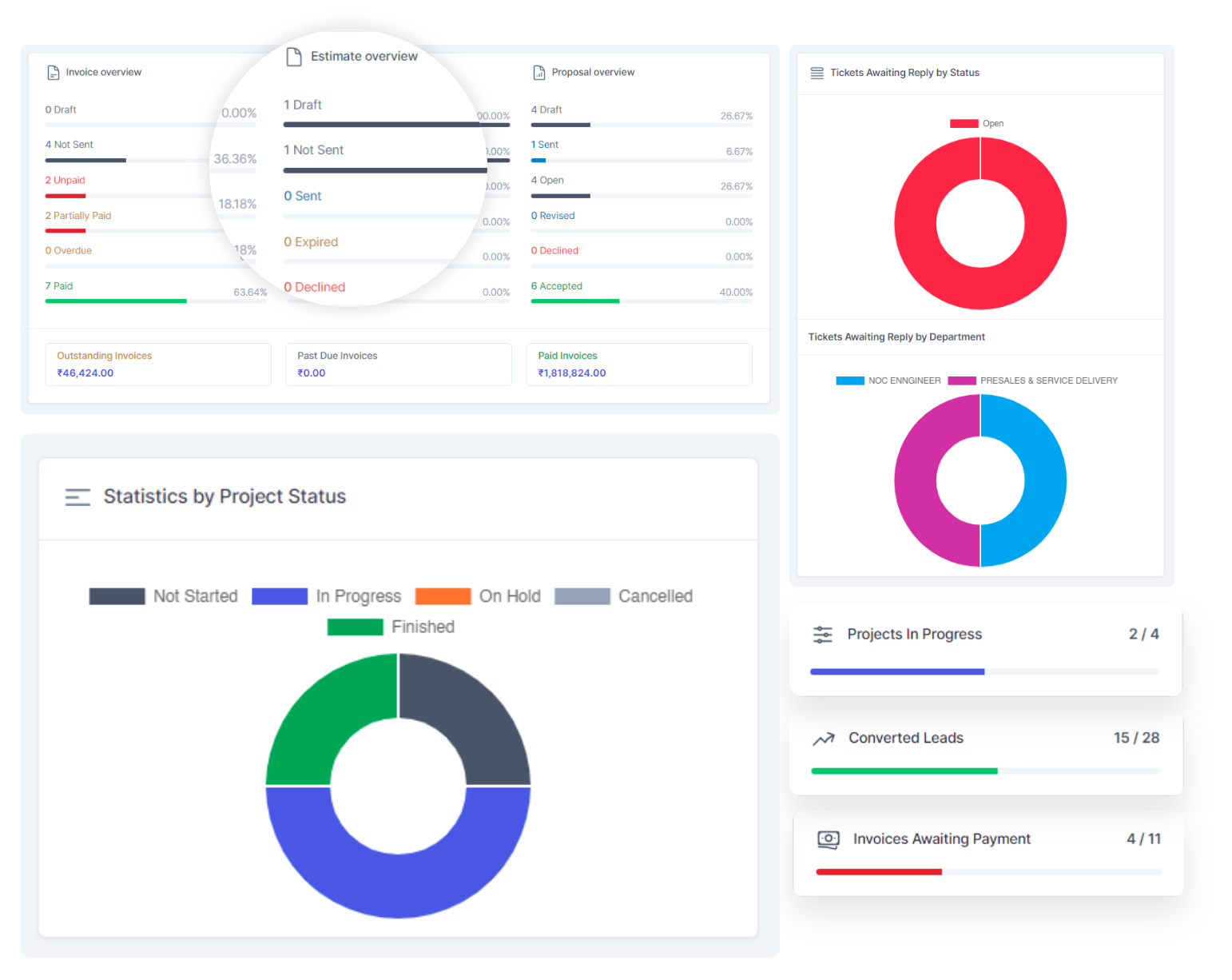This screenshot has height=980, width=1232.
Task: Open the 2 Unpaid invoices link
Action: click(x=65, y=181)
